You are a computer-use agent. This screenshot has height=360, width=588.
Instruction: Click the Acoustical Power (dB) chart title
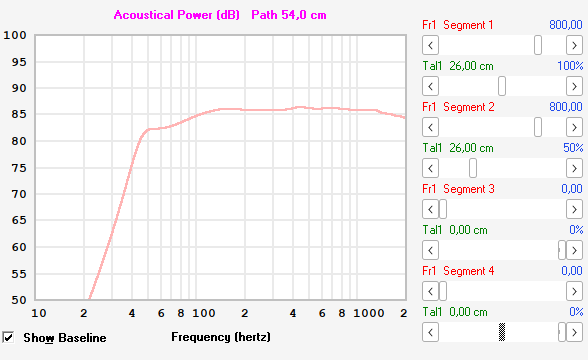click(177, 15)
